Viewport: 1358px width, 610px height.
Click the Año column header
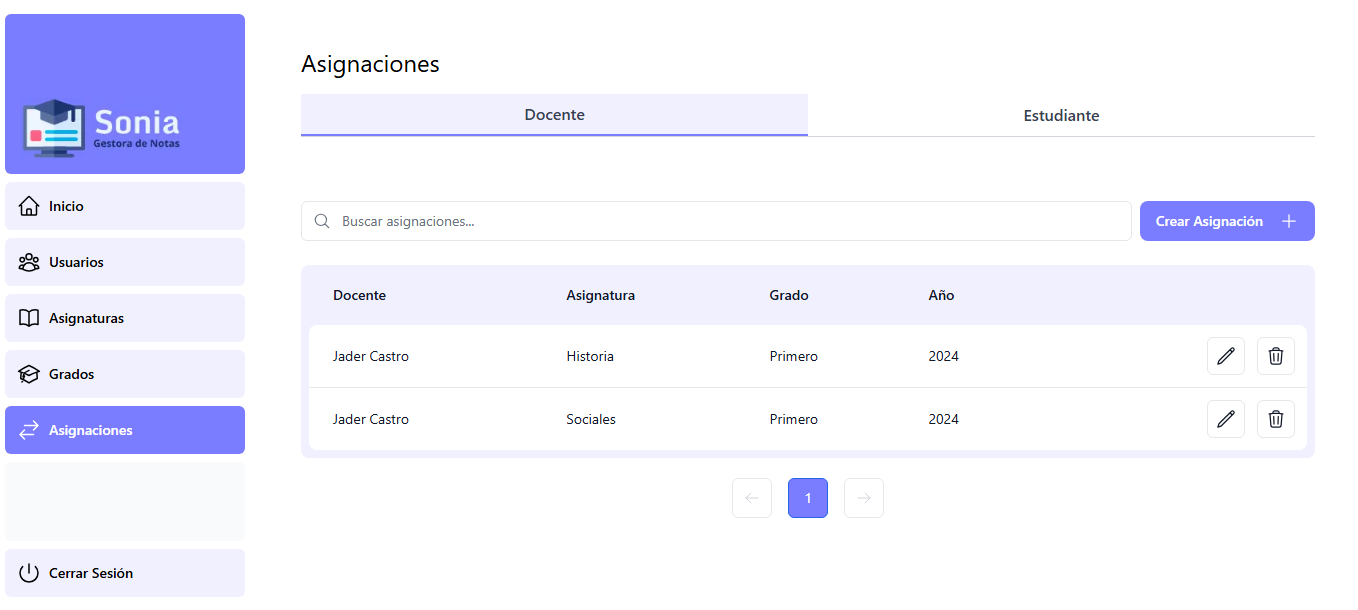click(x=941, y=295)
